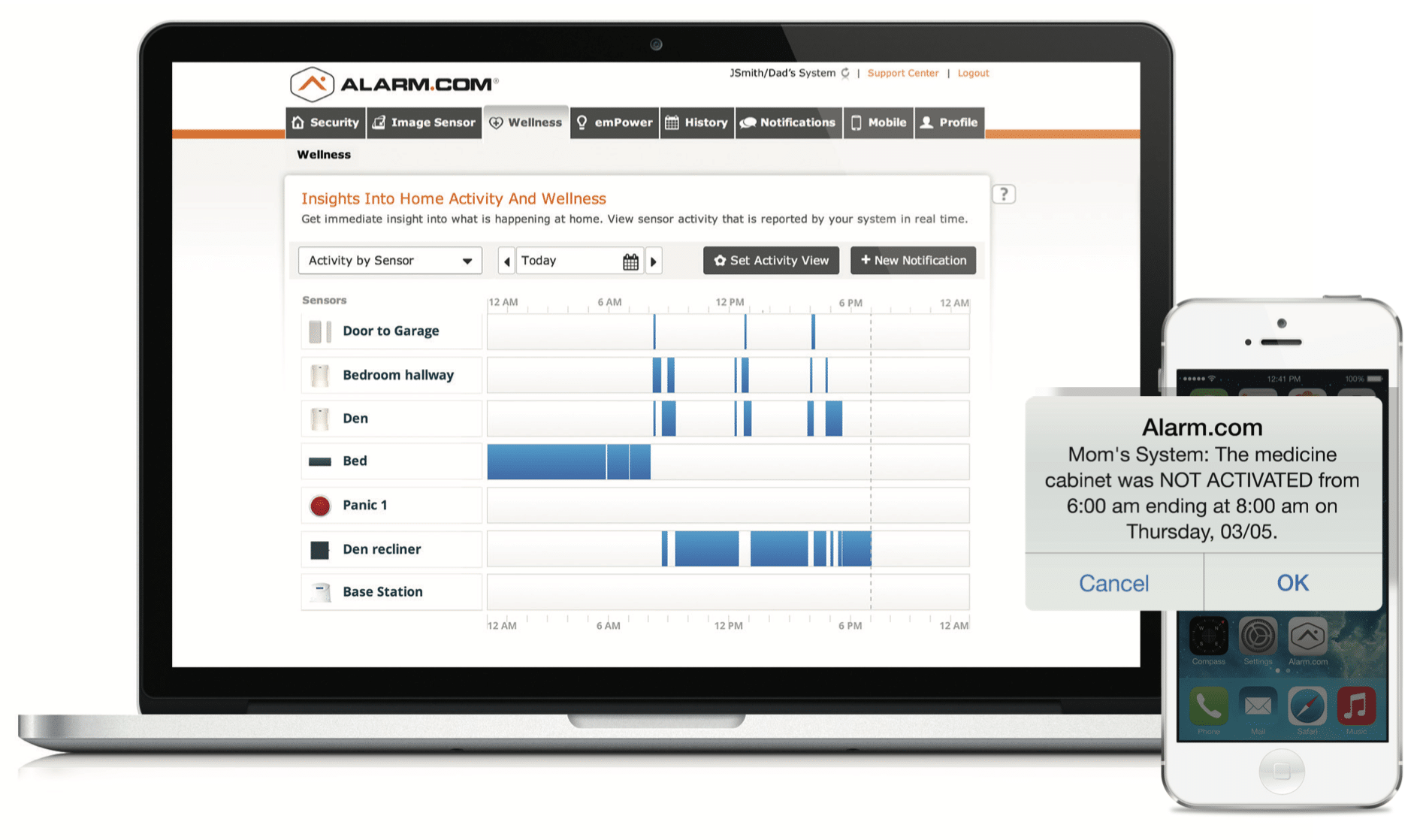
Task: Open the Alarm.com app on the phone
Action: (x=1308, y=637)
